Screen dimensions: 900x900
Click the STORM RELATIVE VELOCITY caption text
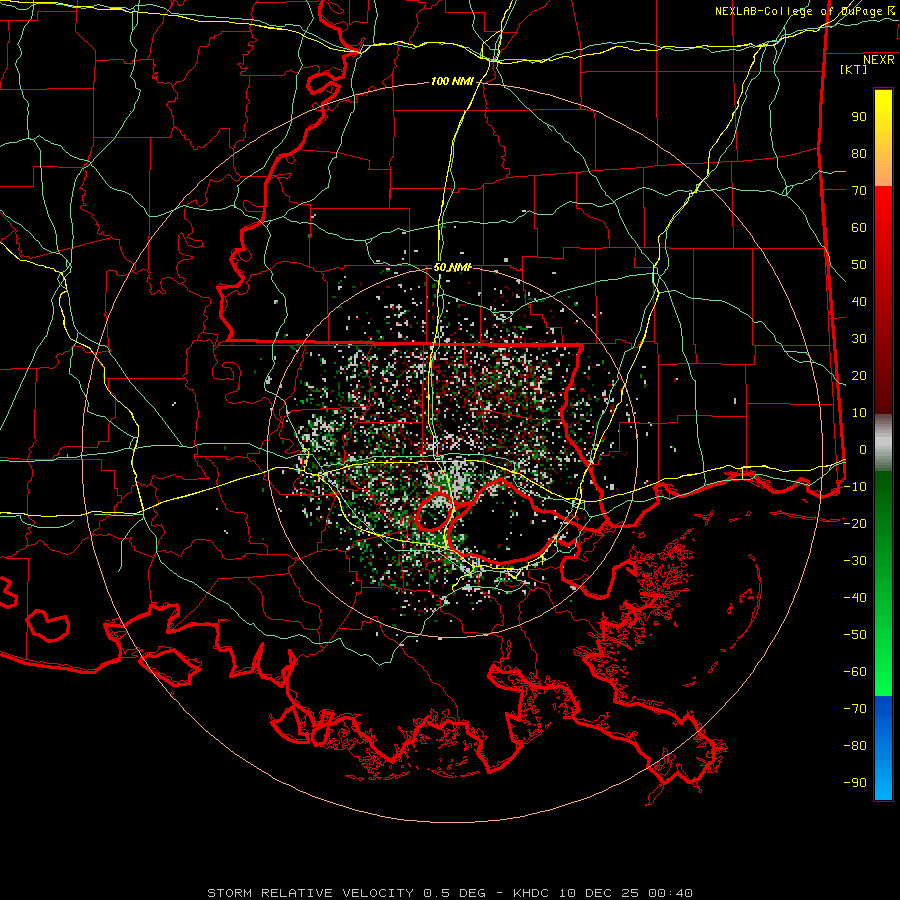coord(310,893)
